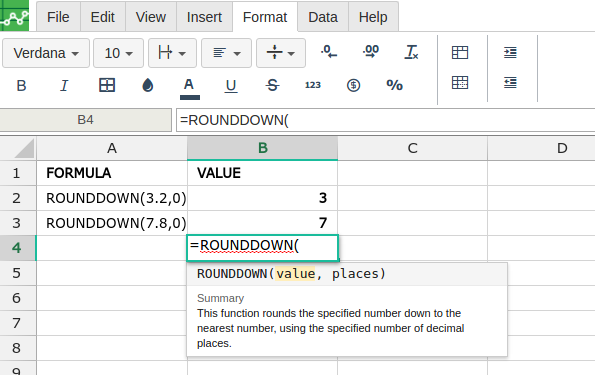Select row 8 header
The width and height of the screenshot is (595, 375).
18,348
